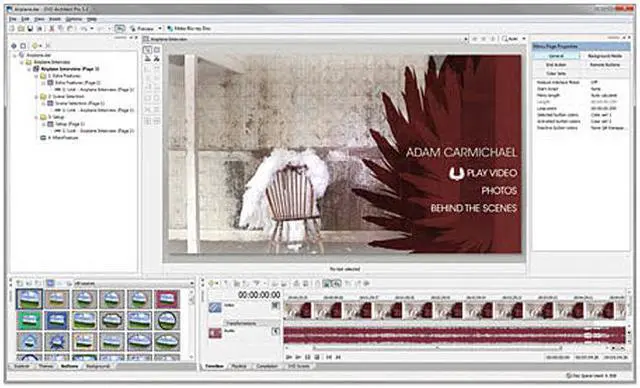
Task: Open the View menu
Action: [x=39, y=19]
